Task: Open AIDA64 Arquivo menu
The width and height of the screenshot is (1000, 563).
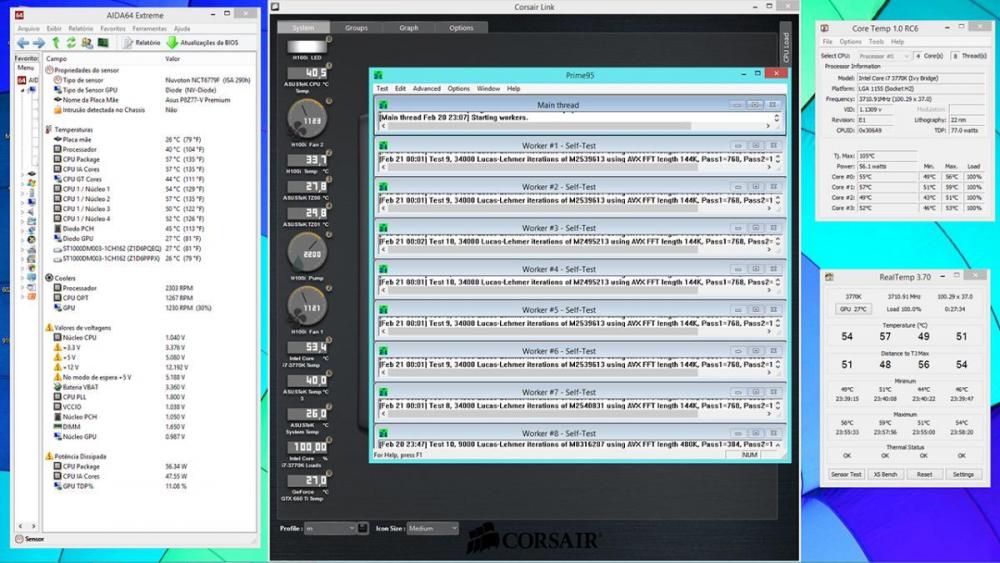Action: (x=28, y=29)
